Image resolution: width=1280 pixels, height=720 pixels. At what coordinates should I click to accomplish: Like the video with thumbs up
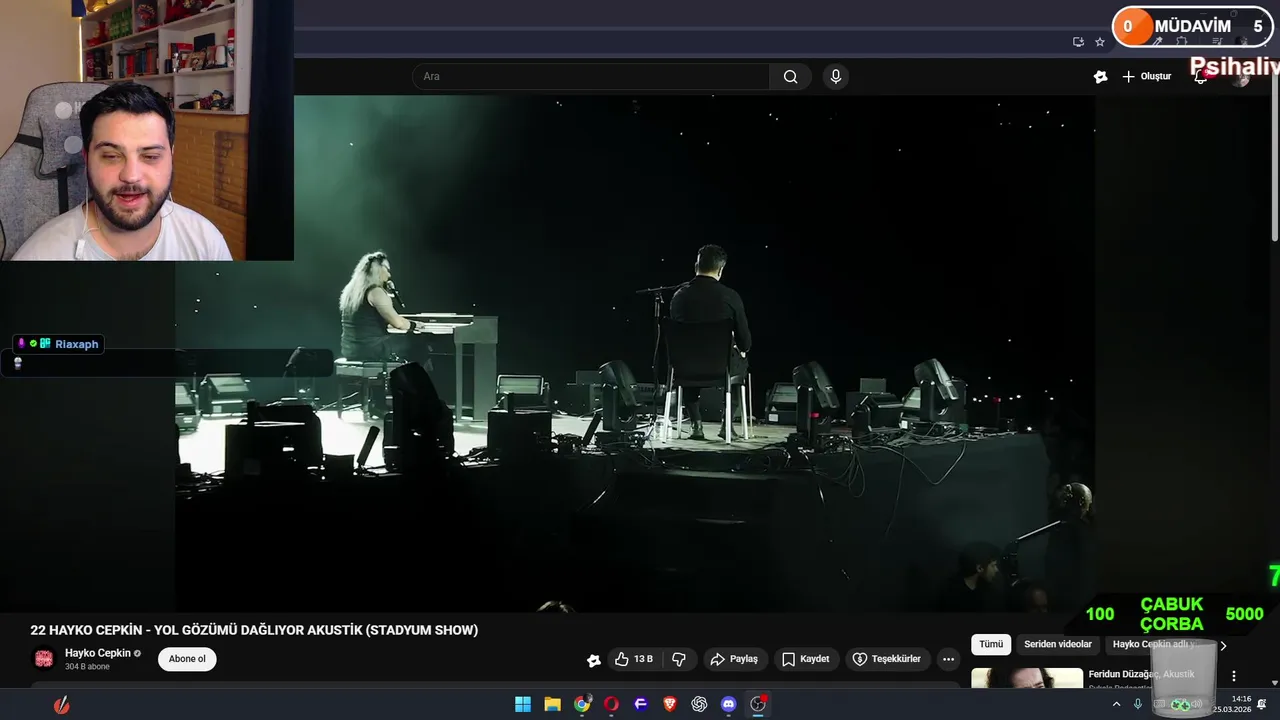click(x=633, y=659)
